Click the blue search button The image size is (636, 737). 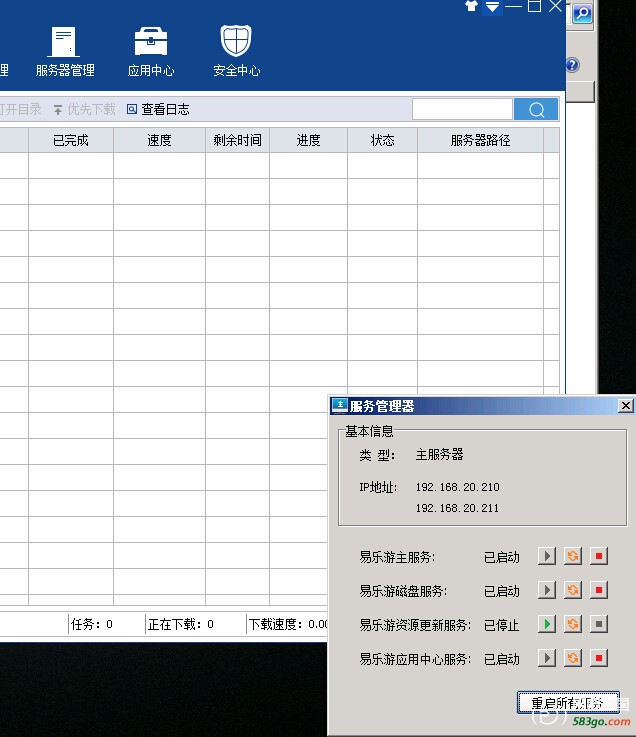536,110
